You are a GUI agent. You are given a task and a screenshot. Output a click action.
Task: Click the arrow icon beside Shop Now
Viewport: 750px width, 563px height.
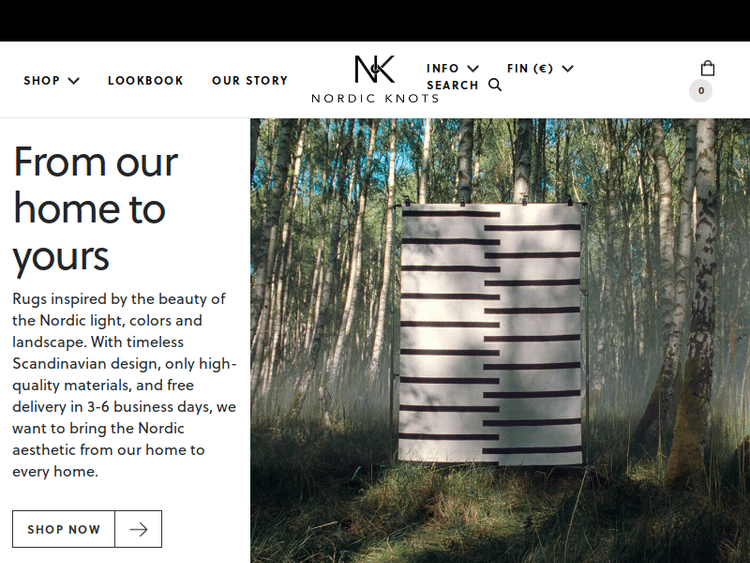click(138, 529)
